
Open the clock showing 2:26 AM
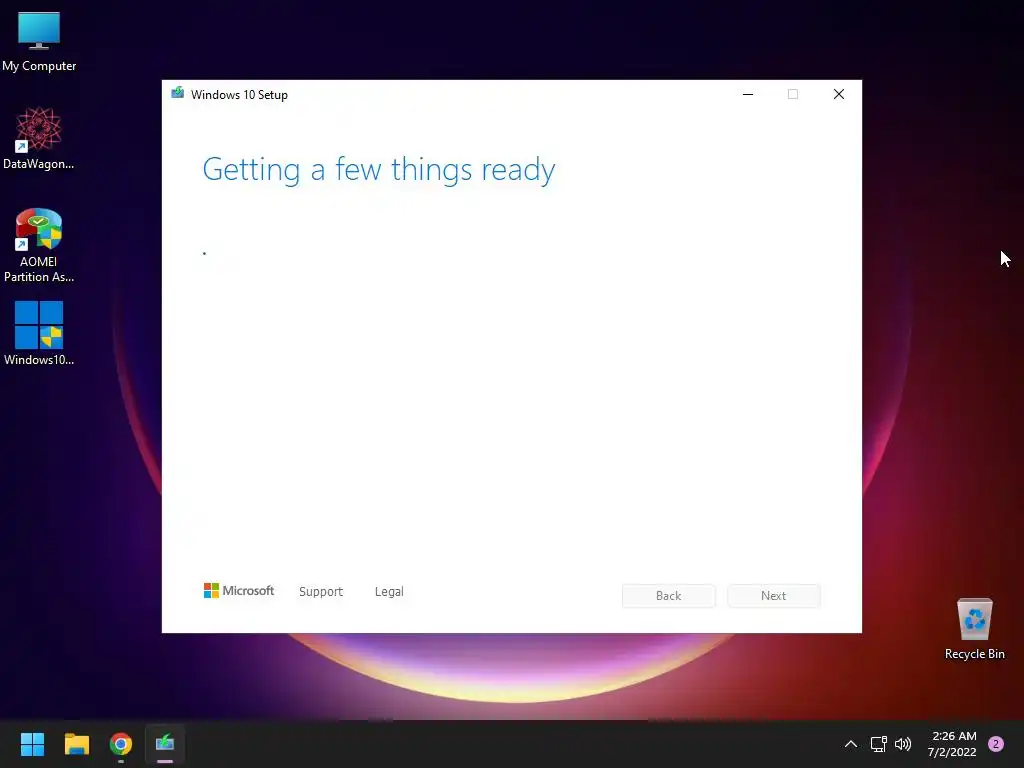point(952,744)
